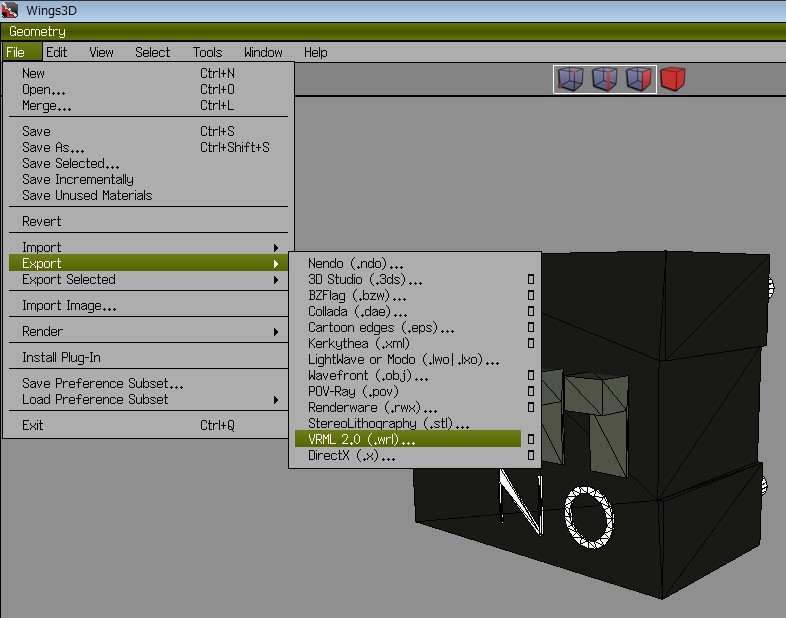Open options box for Collada export
Screen dimensions: 786x618
[x=531, y=311]
